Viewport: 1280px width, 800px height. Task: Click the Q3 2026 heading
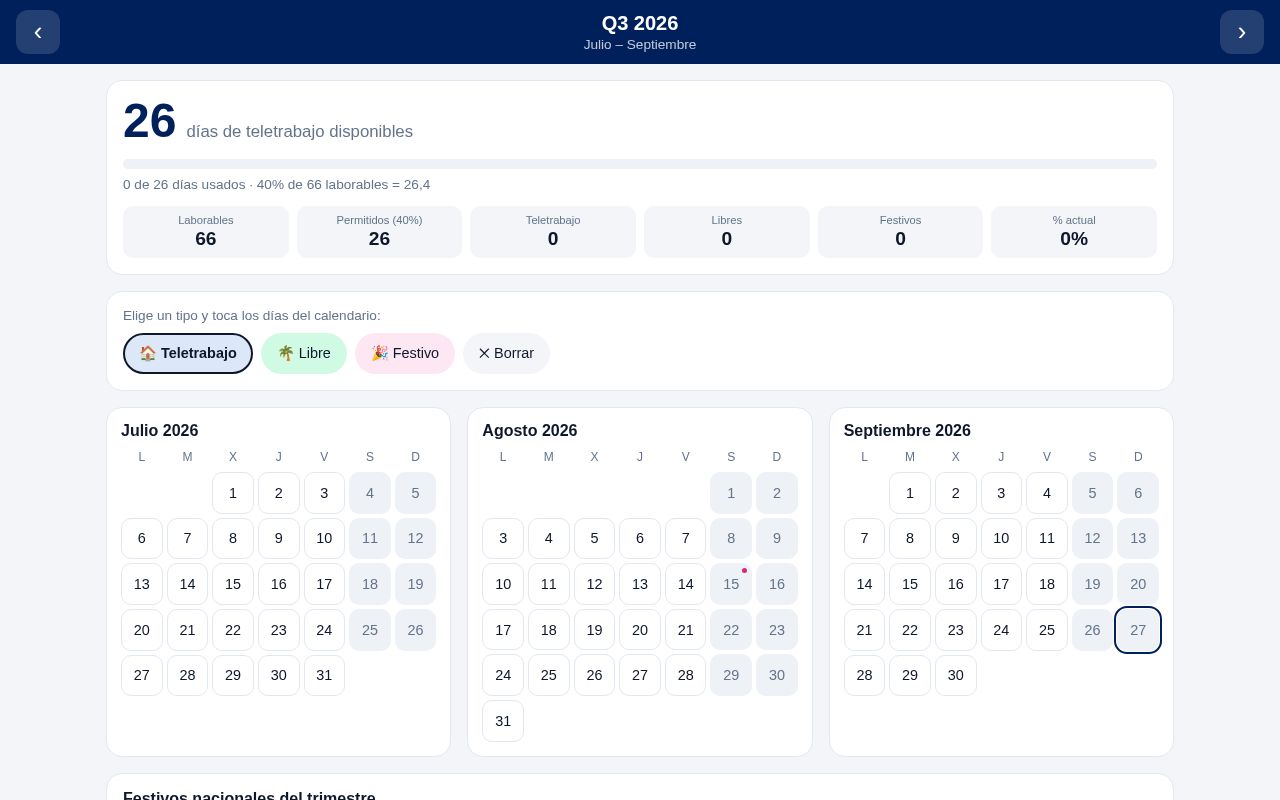(640, 23)
